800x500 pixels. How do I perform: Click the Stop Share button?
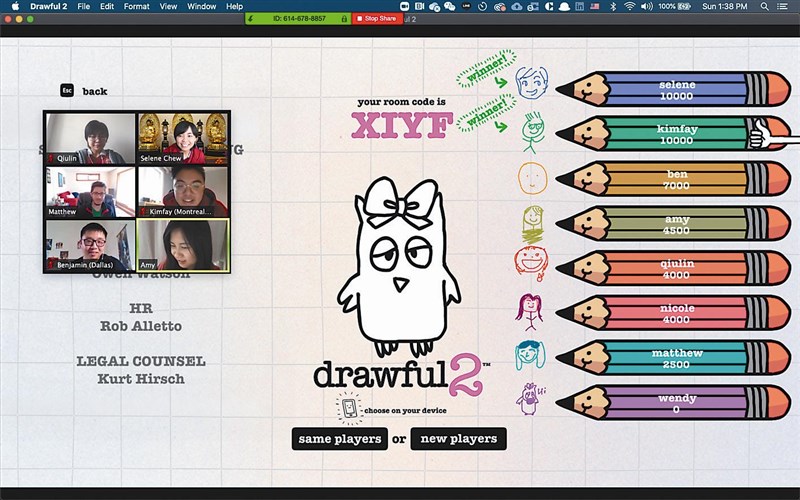377,18
